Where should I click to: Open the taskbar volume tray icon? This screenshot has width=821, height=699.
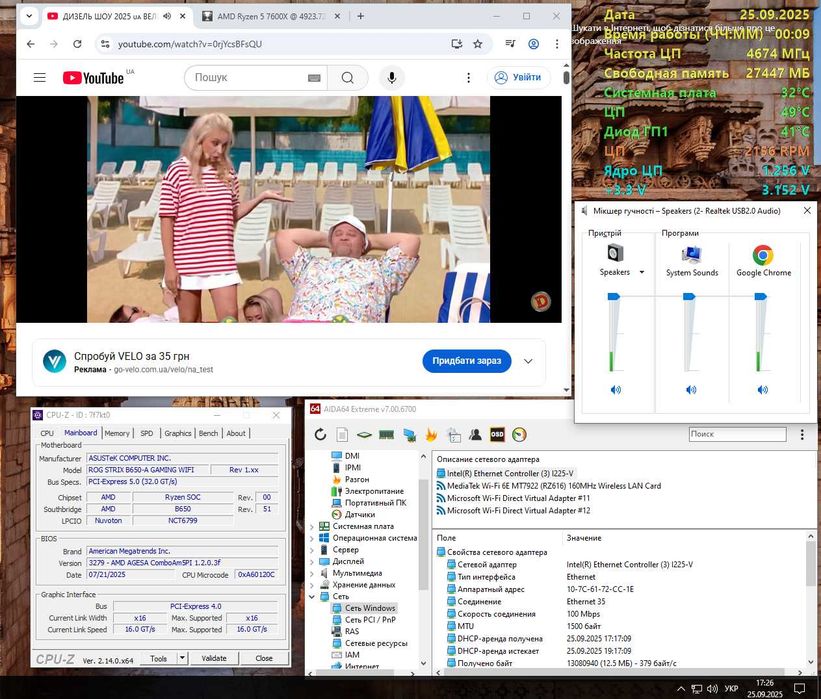click(x=712, y=689)
